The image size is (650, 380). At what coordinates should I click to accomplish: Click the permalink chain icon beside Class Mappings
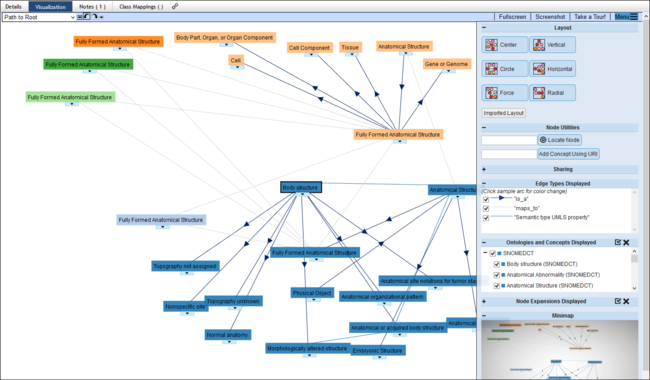point(175,6)
